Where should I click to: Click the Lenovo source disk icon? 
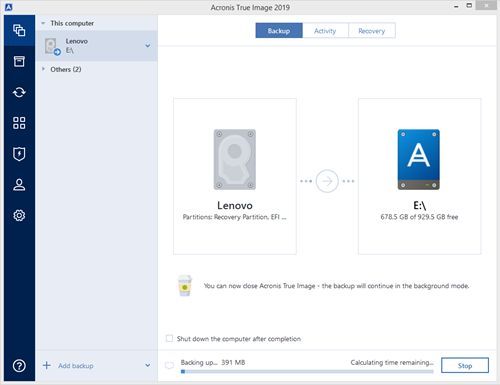[x=235, y=159]
